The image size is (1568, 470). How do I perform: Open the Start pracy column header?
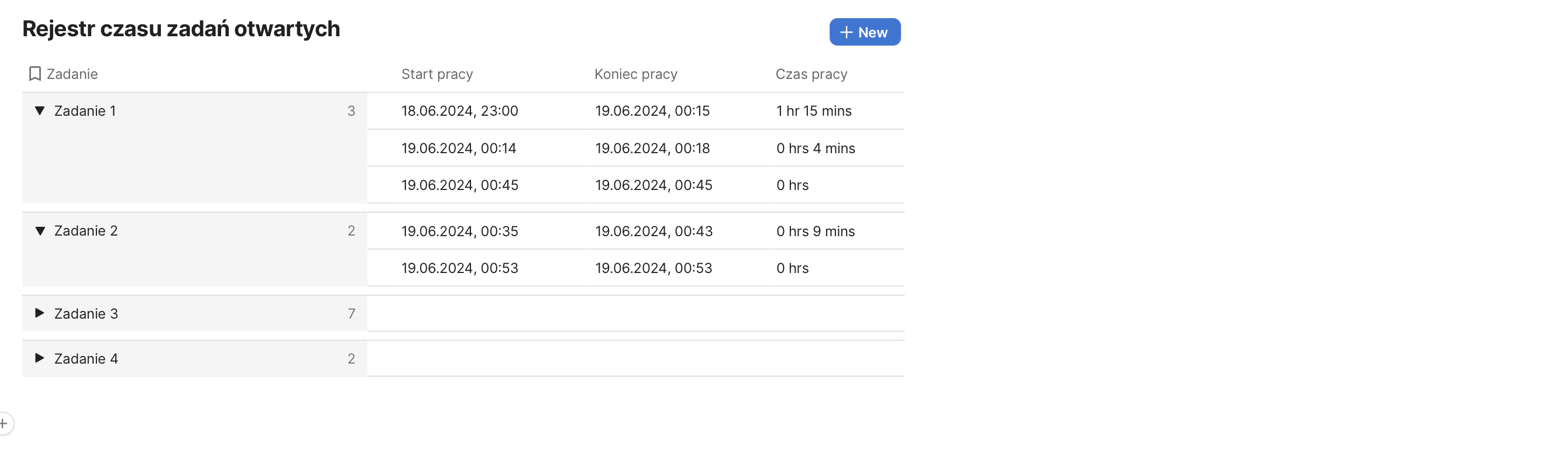pos(436,74)
